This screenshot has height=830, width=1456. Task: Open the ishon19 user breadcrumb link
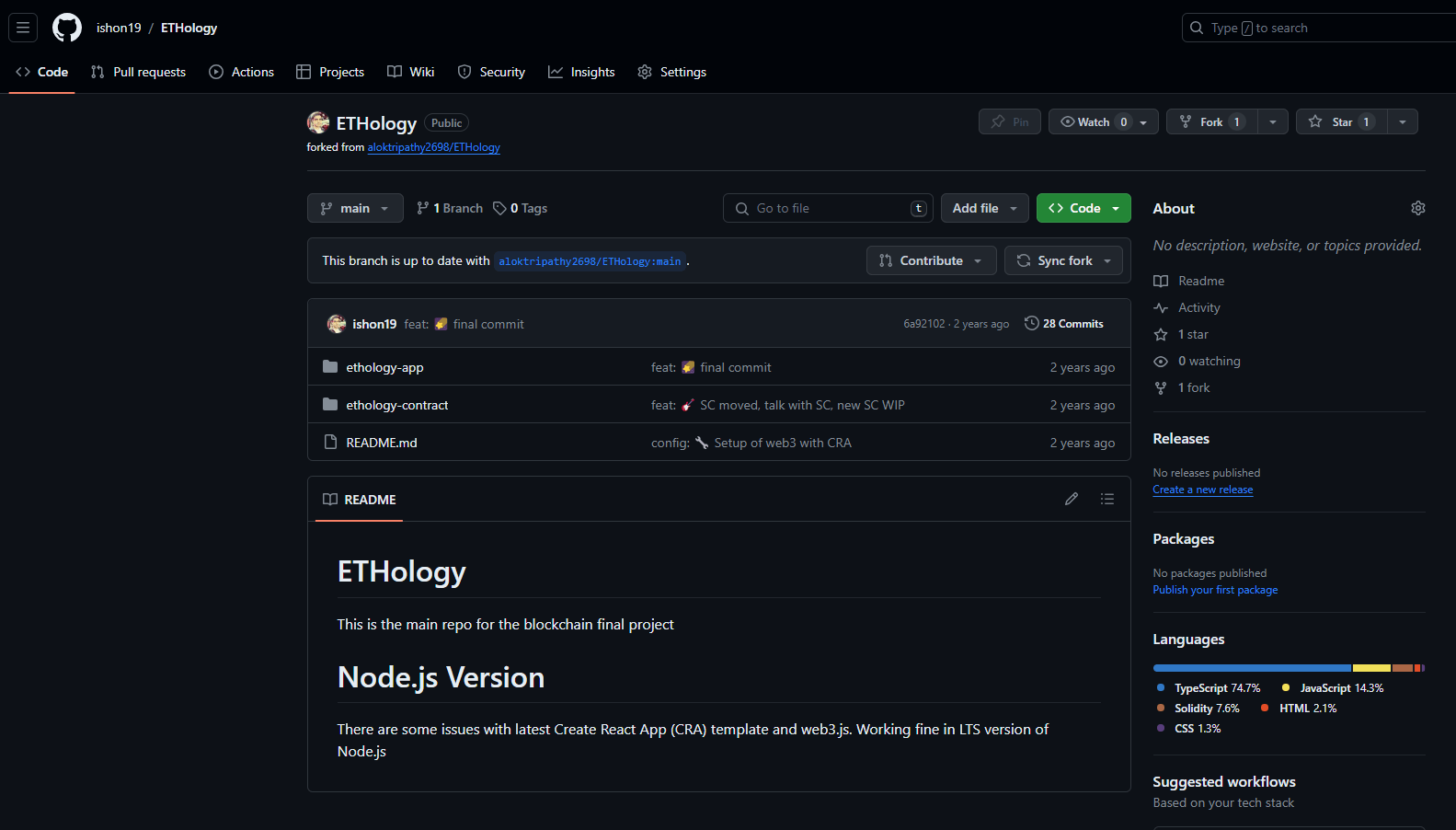coord(119,28)
